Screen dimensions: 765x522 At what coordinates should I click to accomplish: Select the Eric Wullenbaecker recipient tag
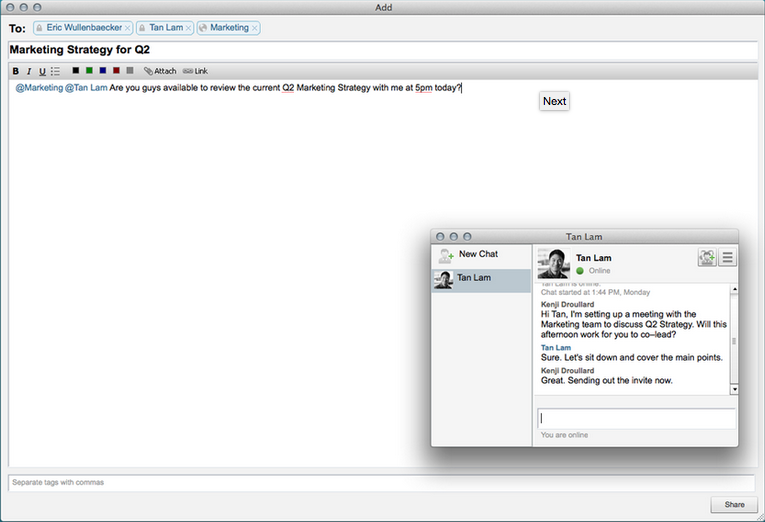point(83,28)
